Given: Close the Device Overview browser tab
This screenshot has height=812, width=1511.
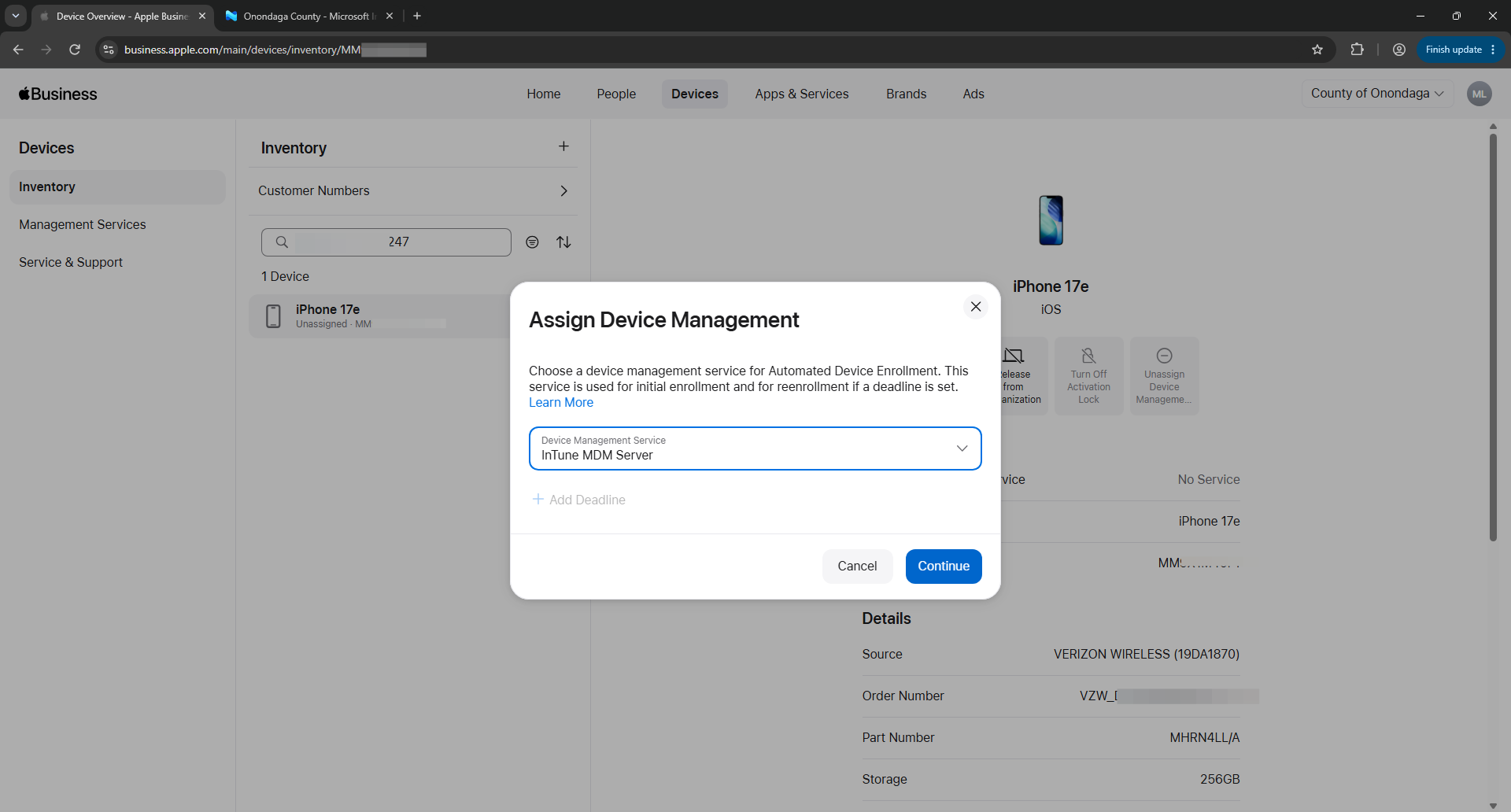Looking at the screenshot, I should tap(202, 16).
